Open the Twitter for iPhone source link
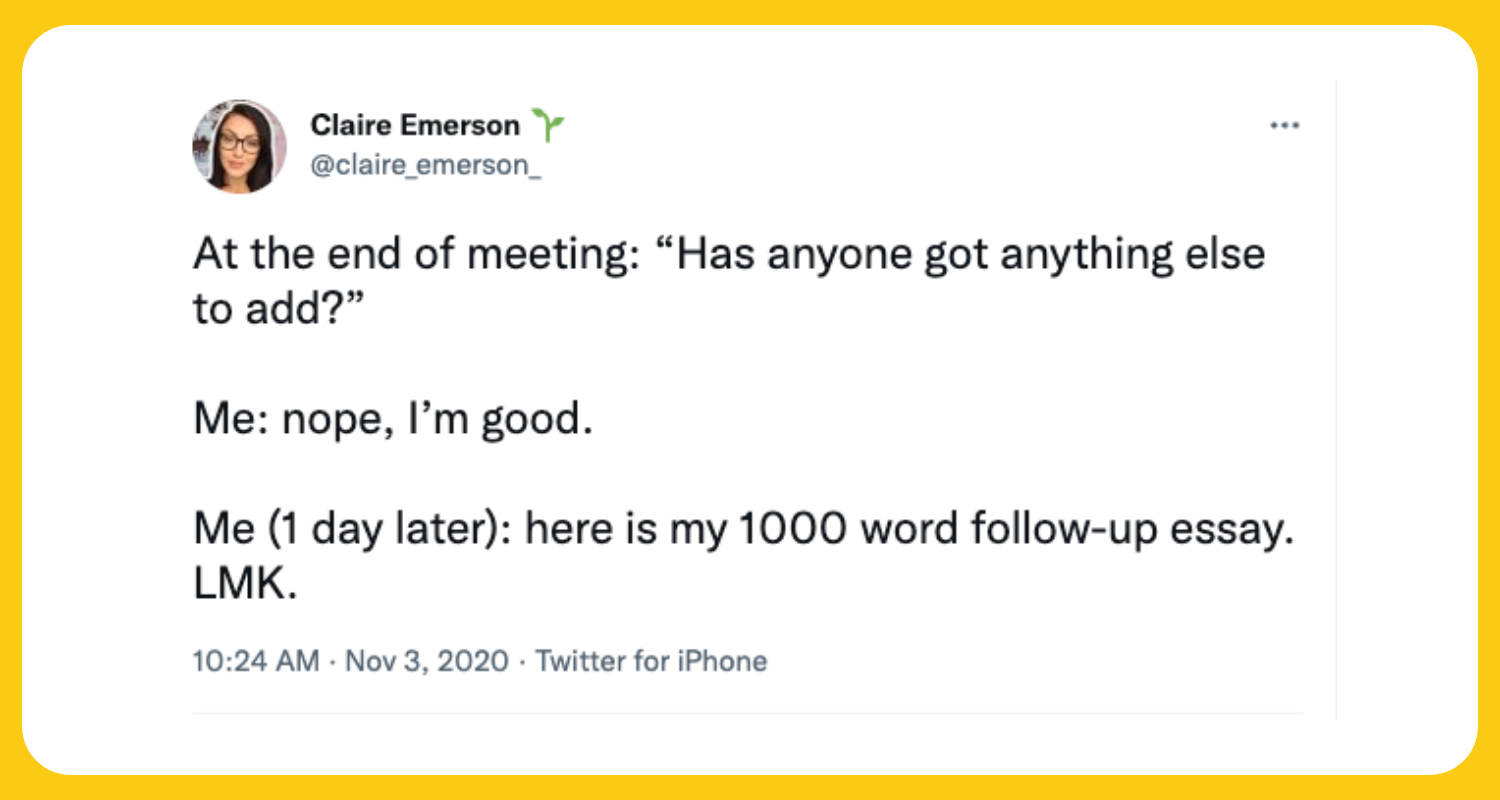Screen dimensions: 1500x800 pyautogui.click(x=652, y=661)
